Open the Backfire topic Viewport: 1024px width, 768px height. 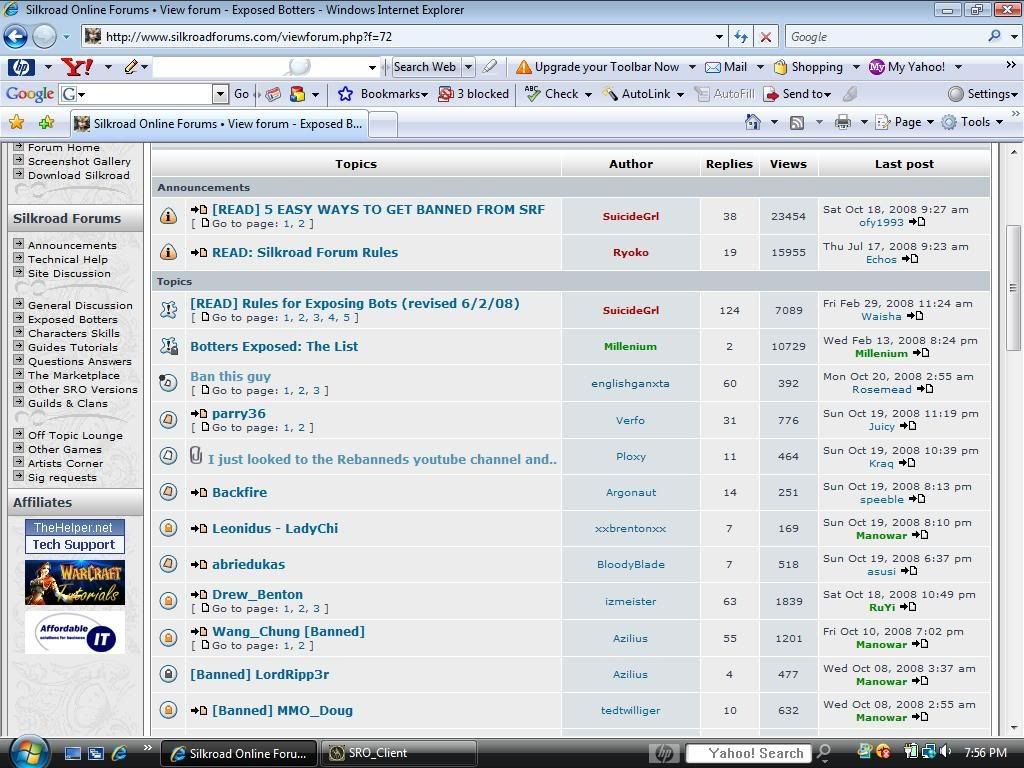240,492
